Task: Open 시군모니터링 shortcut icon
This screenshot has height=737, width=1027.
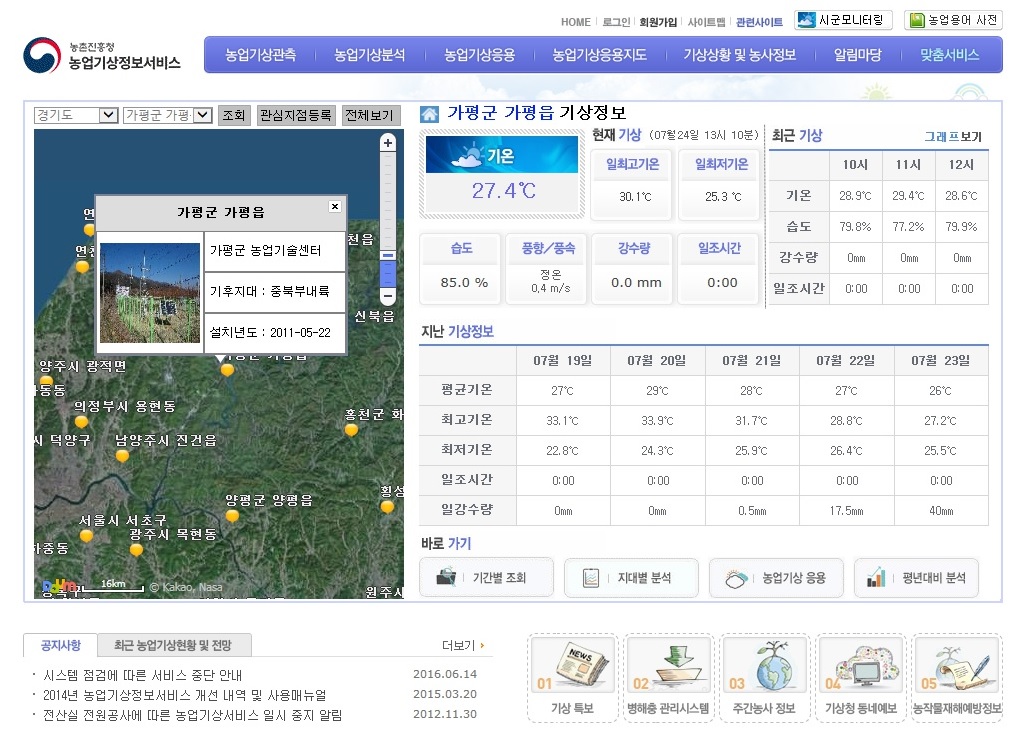Action: [843, 20]
